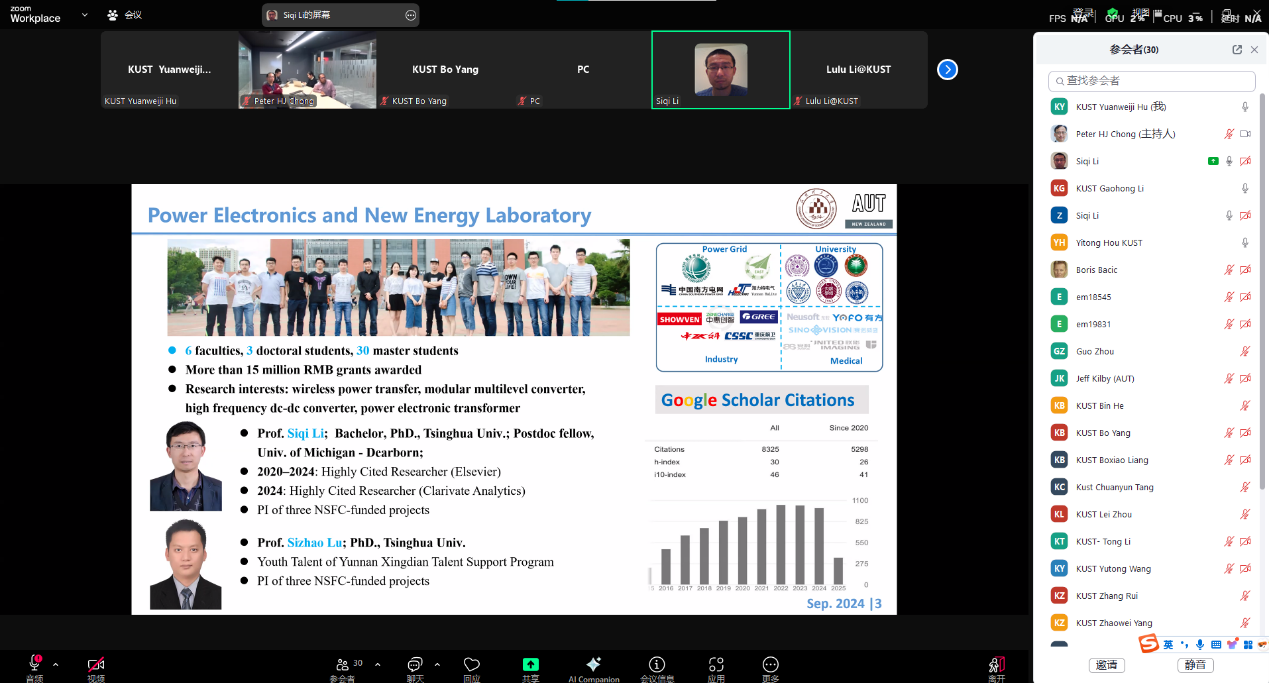
Task: Focus the find participants search field
Action: [1151, 81]
